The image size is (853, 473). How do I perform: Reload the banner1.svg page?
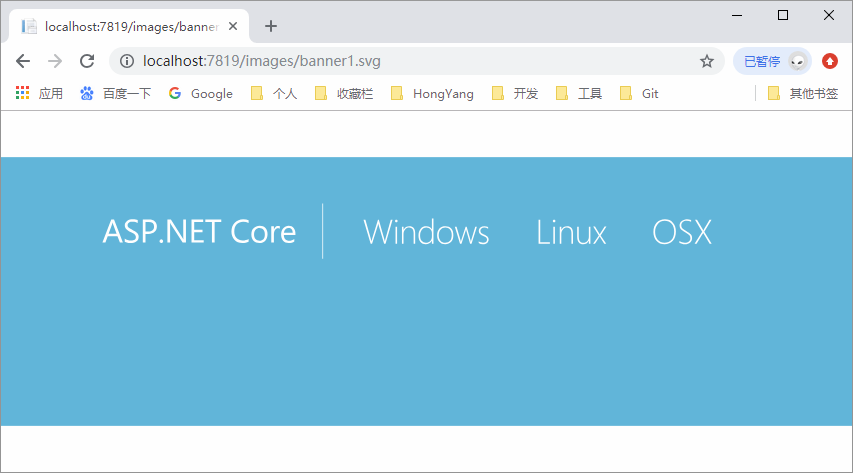click(x=87, y=61)
